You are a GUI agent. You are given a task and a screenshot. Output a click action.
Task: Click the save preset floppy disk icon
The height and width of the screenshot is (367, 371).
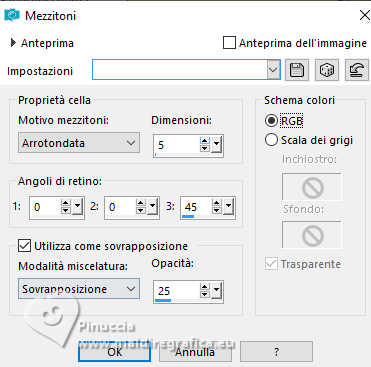click(x=297, y=70)
